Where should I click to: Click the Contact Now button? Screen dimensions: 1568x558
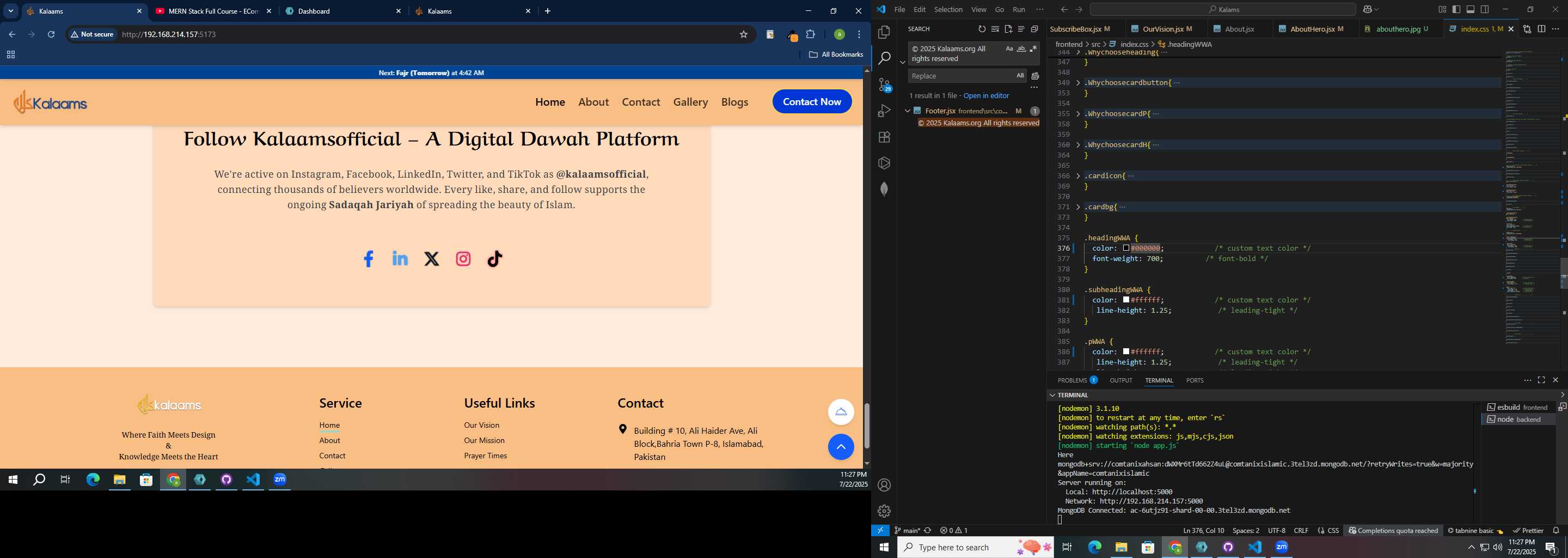pyautogui.click(x=811, y=102)
